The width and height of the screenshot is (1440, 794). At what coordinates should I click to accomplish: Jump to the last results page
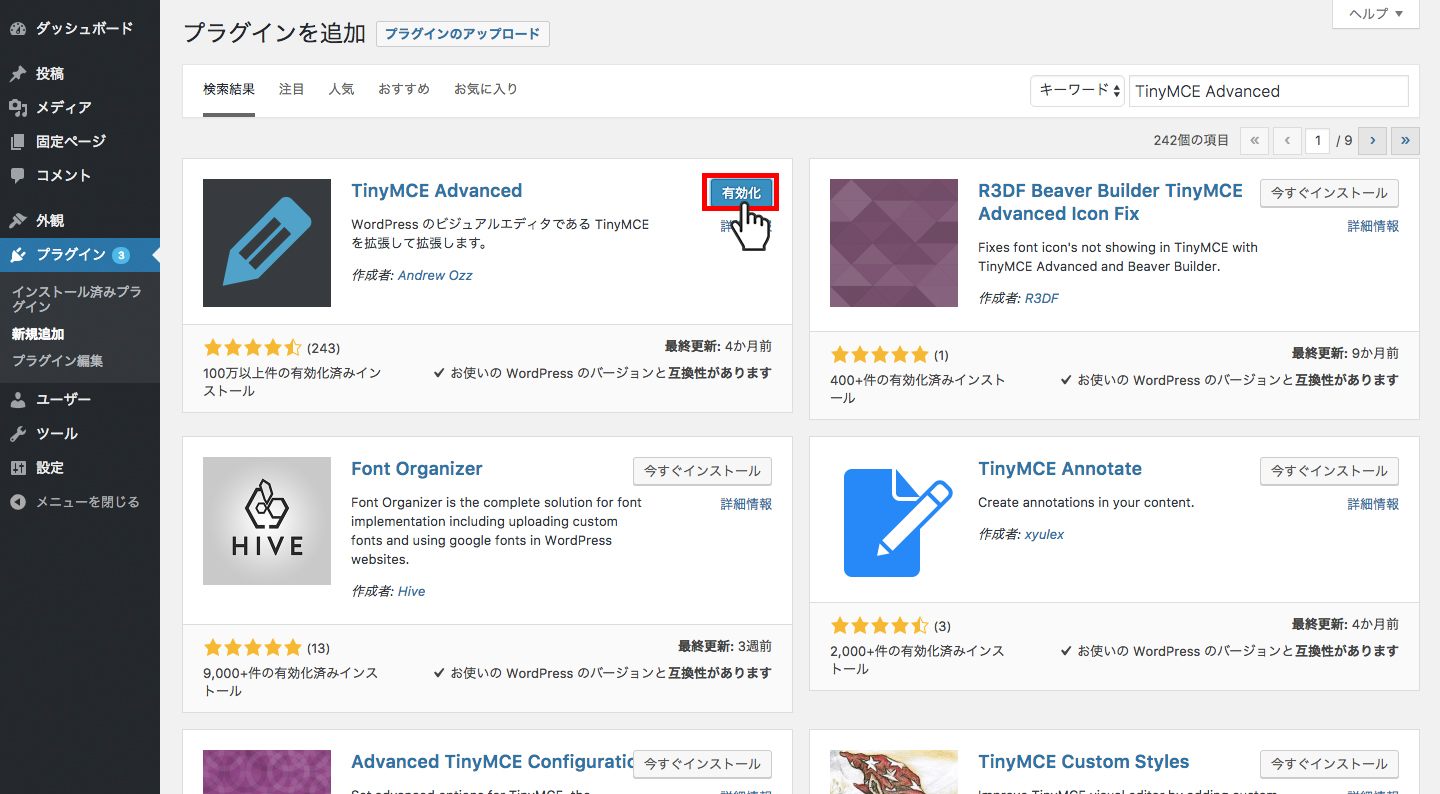tap(1405, 141)
